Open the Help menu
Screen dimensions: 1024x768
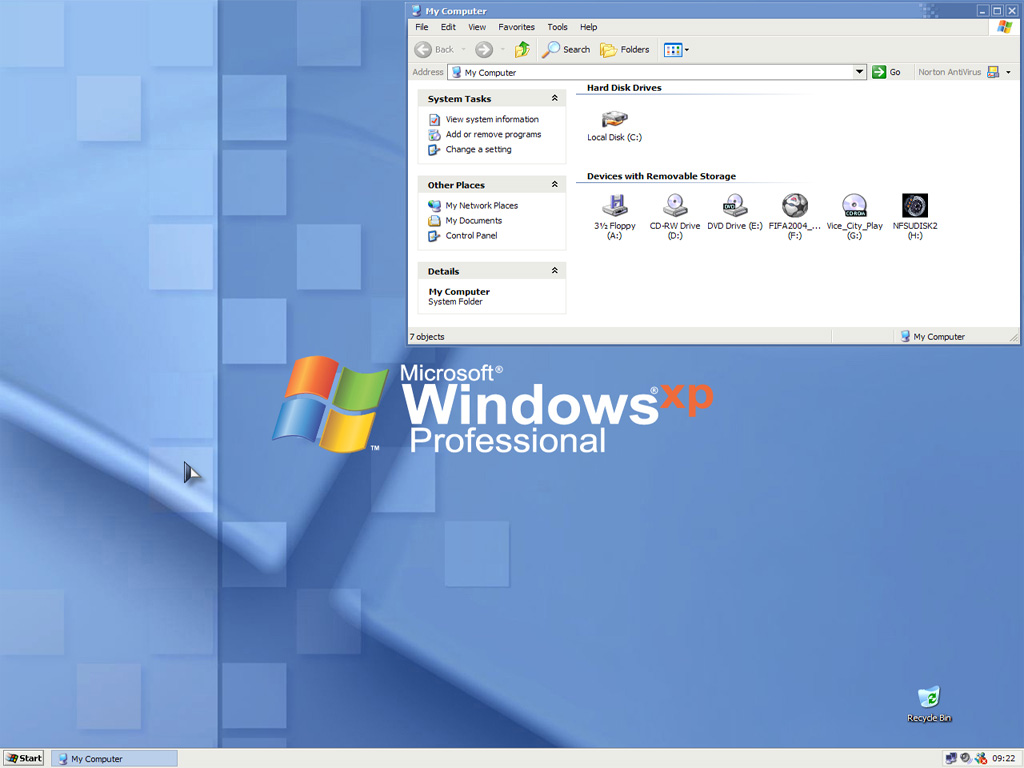click(588, 27)
